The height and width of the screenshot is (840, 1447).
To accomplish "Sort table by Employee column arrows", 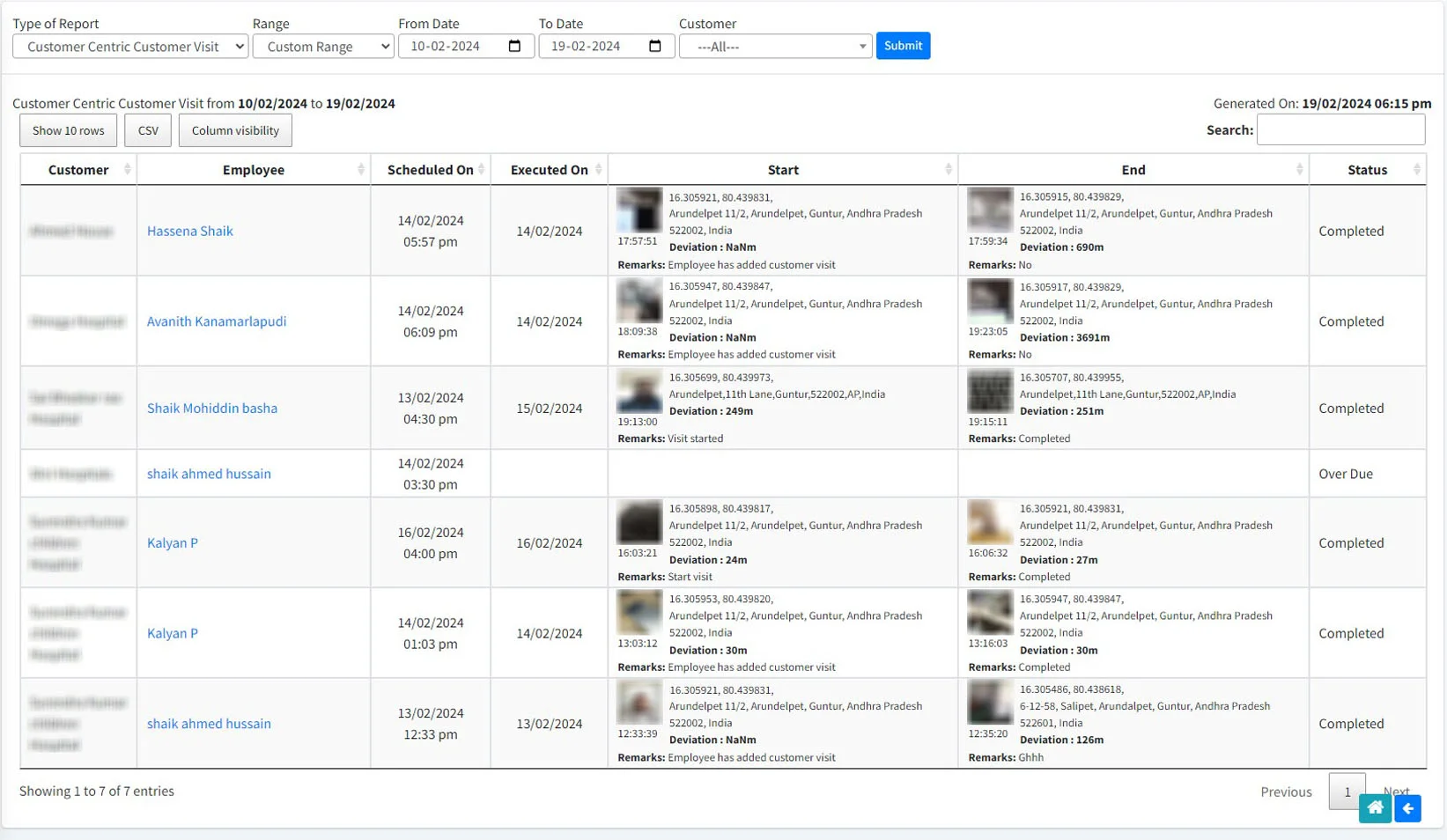I will [360, 169].
